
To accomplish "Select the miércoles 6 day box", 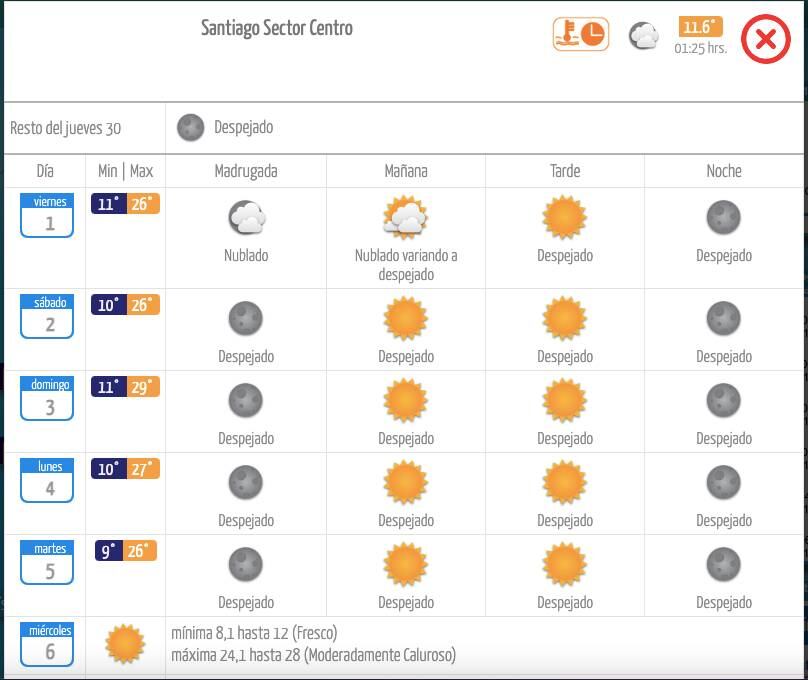I will pos(47,644).
